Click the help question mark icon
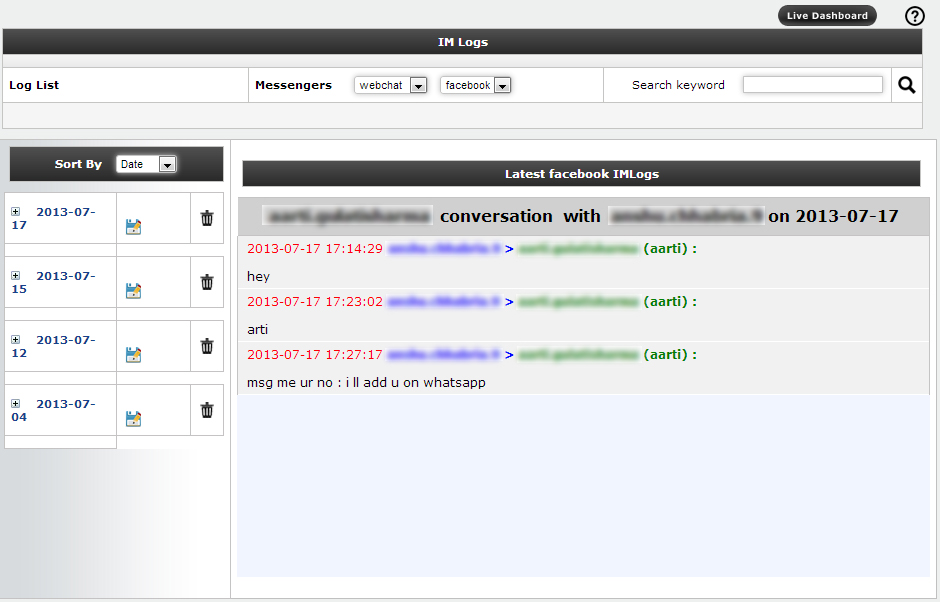 click(914, 16)
